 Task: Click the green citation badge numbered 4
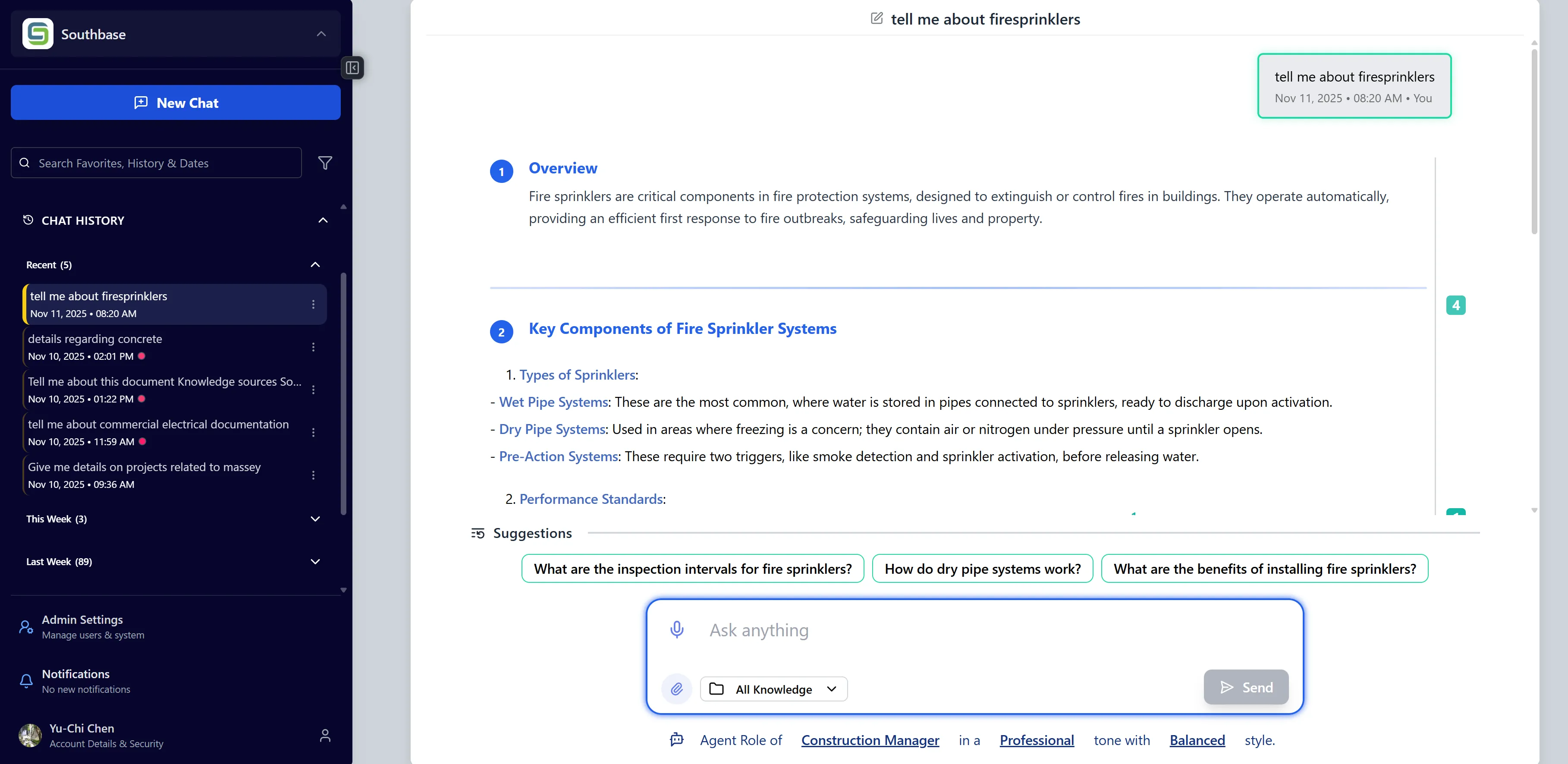pos(1455,305)
